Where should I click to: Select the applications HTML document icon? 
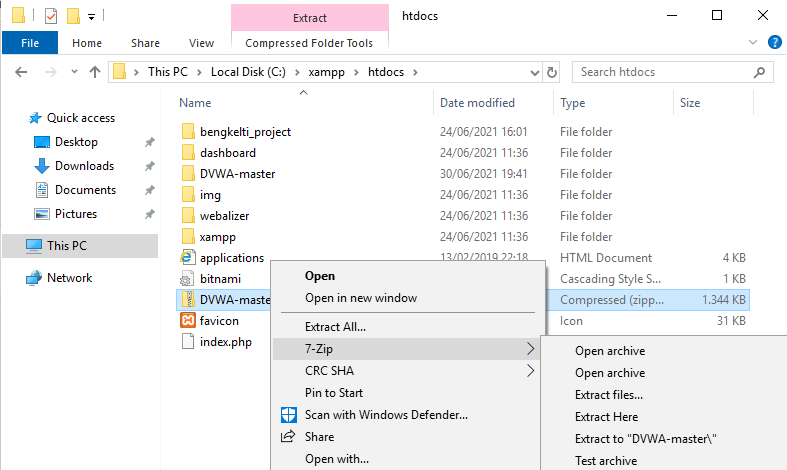tap(187, 258)
